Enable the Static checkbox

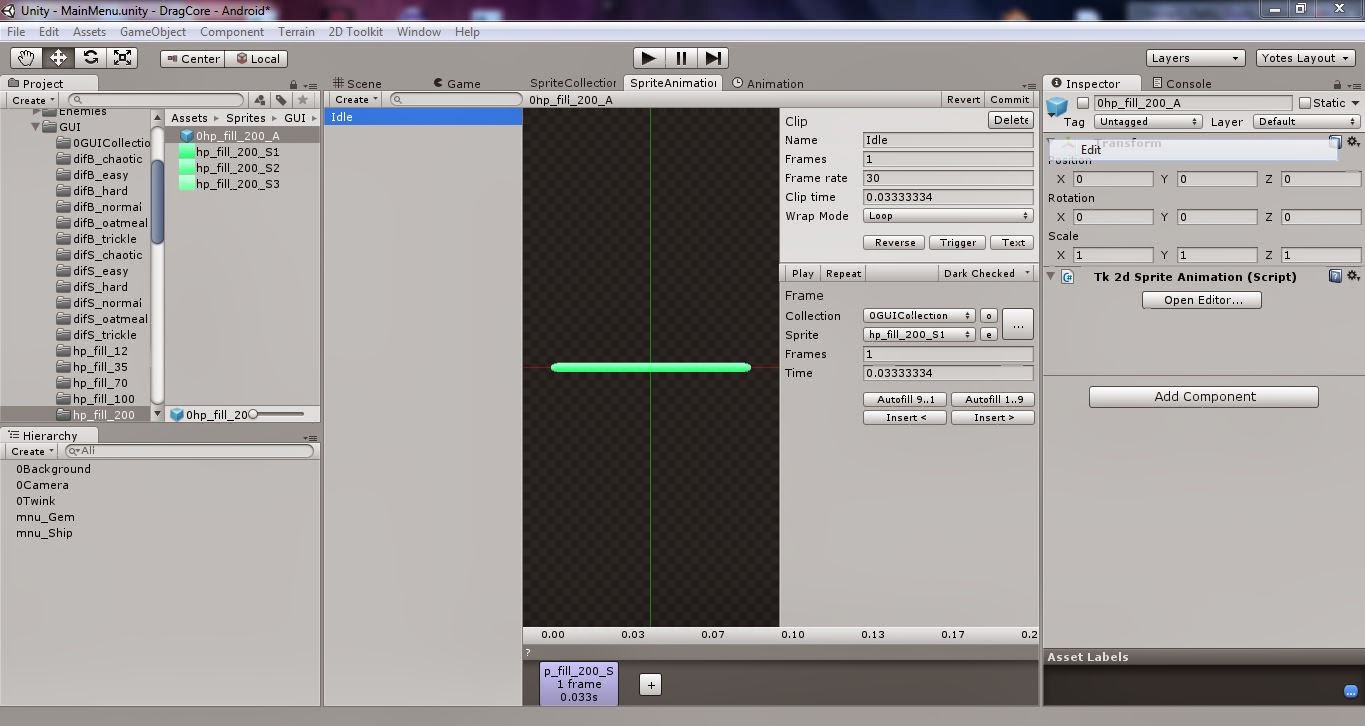(1305, 103)
